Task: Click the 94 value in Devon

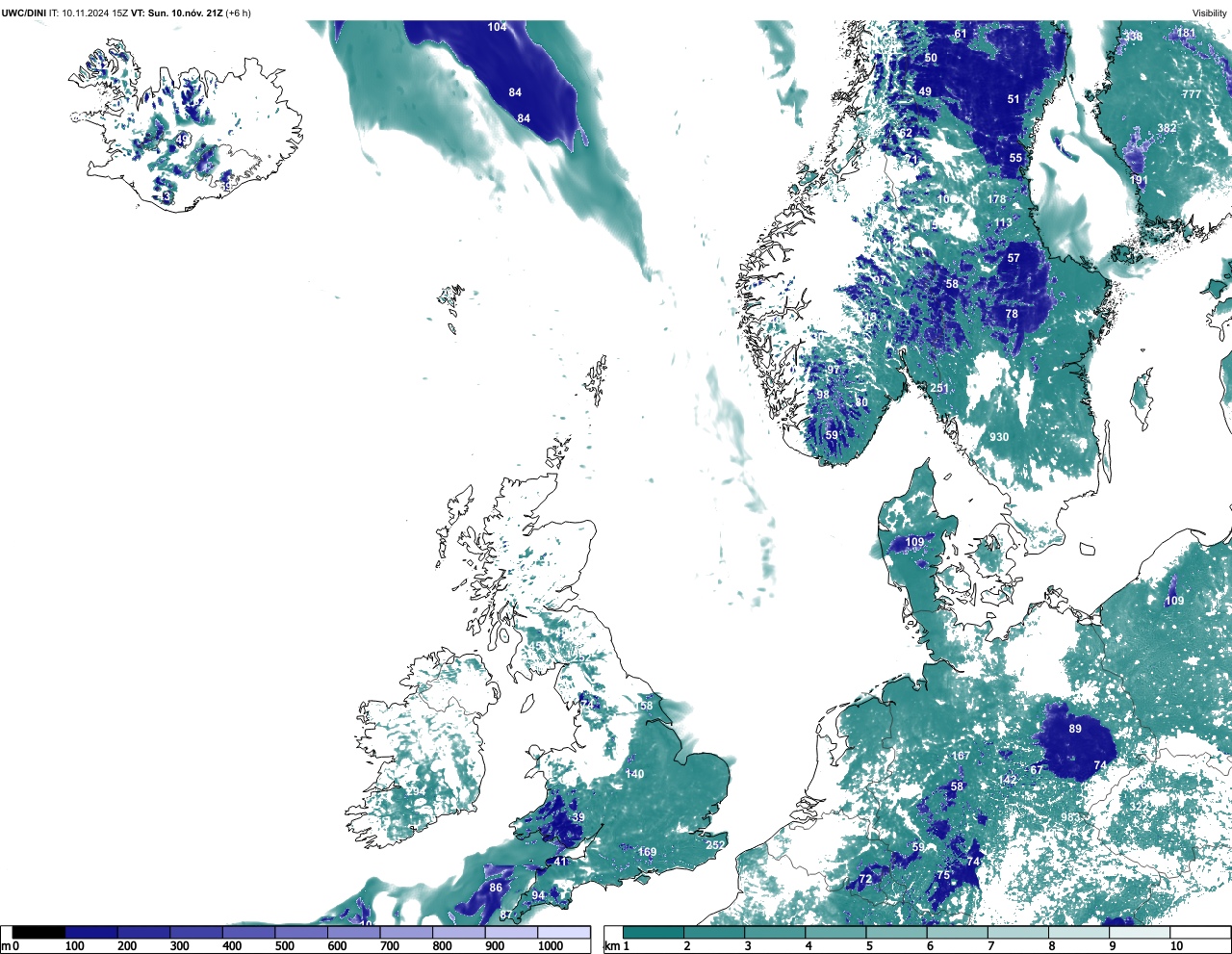Action: coord(538,895)
